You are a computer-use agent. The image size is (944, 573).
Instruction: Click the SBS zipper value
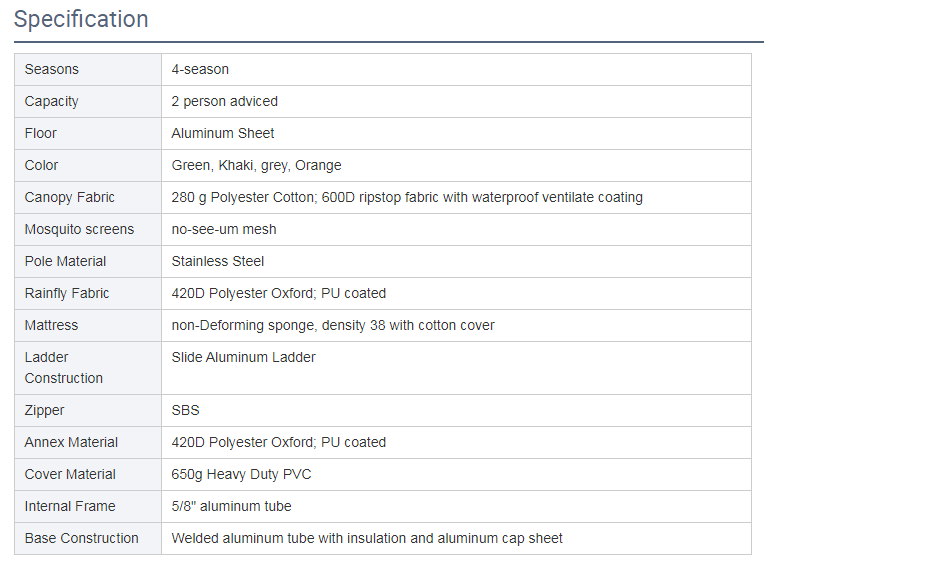click(186, 410)
